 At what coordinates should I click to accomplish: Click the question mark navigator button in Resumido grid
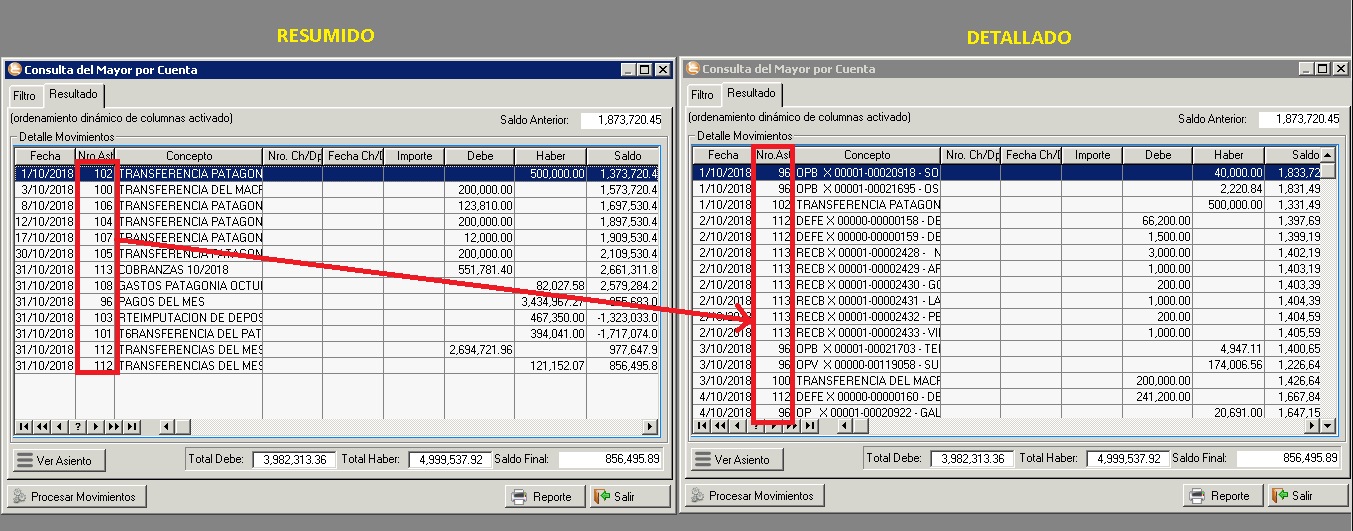click(x=78, y=427)
